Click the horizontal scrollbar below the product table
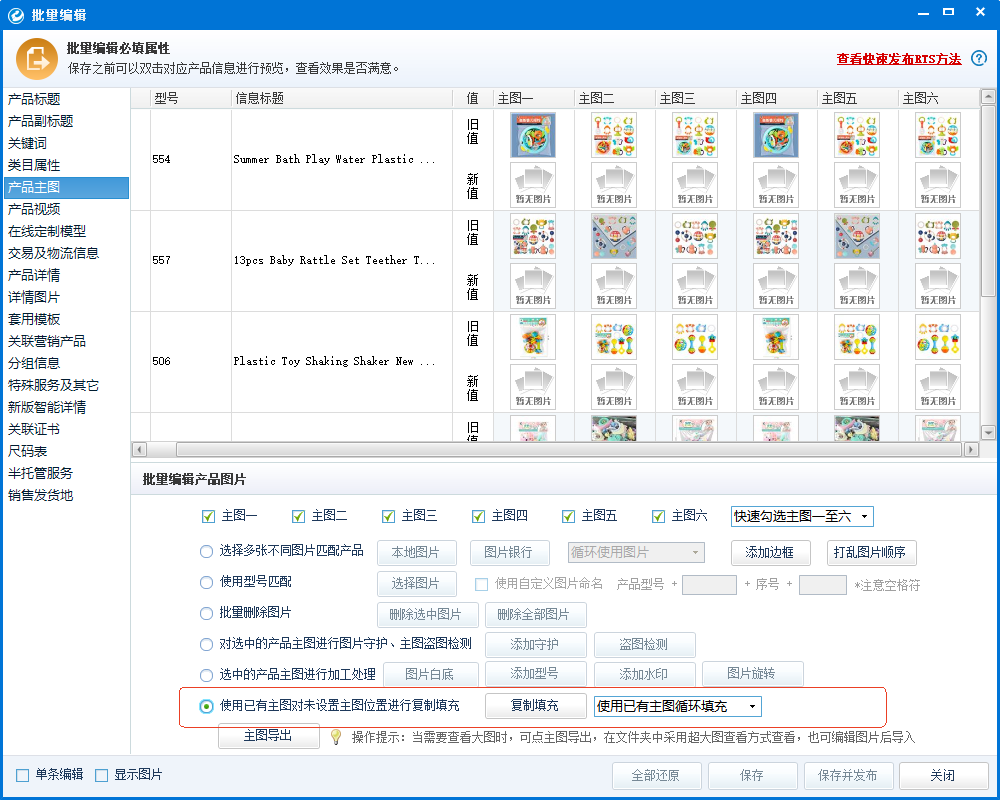 click(550, 450)
